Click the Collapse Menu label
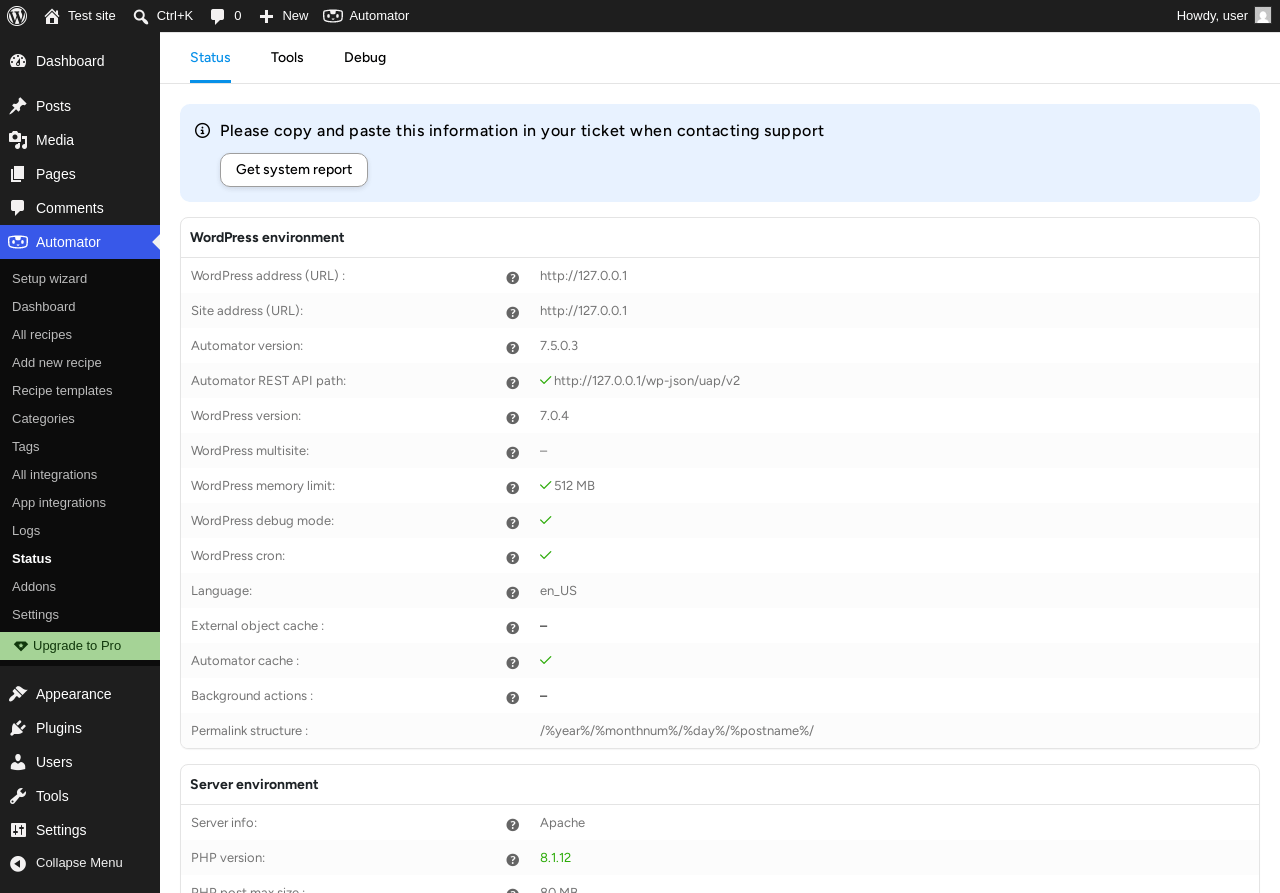 (79, 863)
